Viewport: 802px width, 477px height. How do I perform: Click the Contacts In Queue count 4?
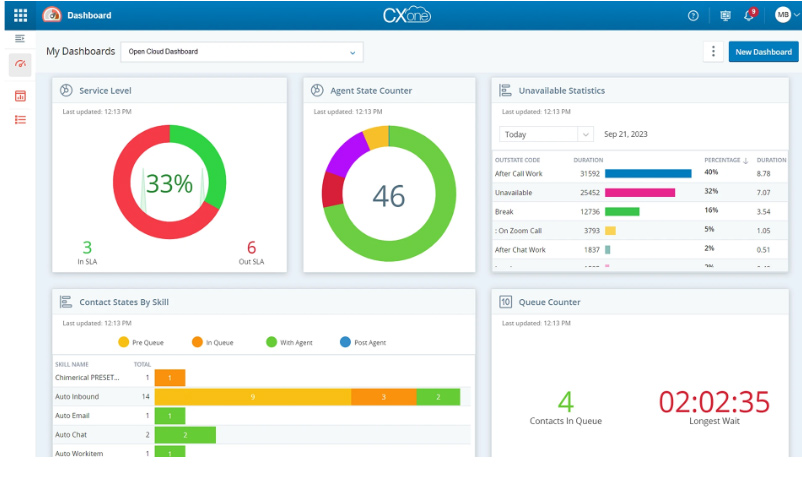565,402
